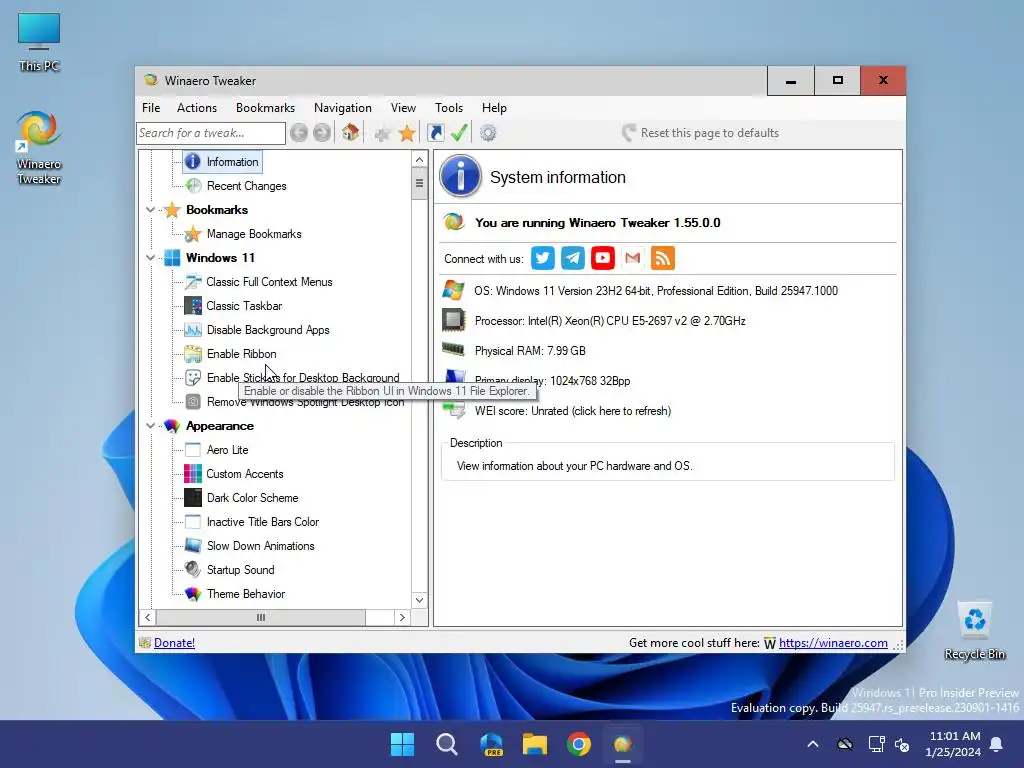Open the Recycle Bin desktop icon
The image size is (1024, 768).
point(974,631)
